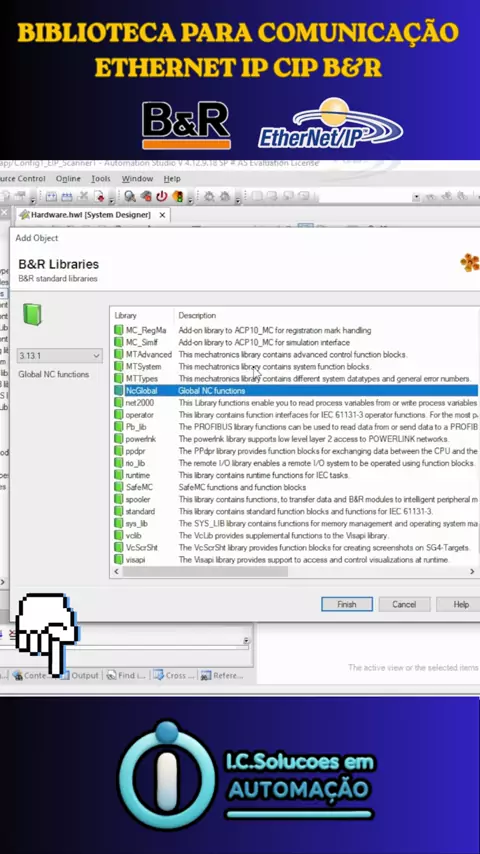Click the green icon of the MTTypes library
480x854 pixels.
coord(119,378)
